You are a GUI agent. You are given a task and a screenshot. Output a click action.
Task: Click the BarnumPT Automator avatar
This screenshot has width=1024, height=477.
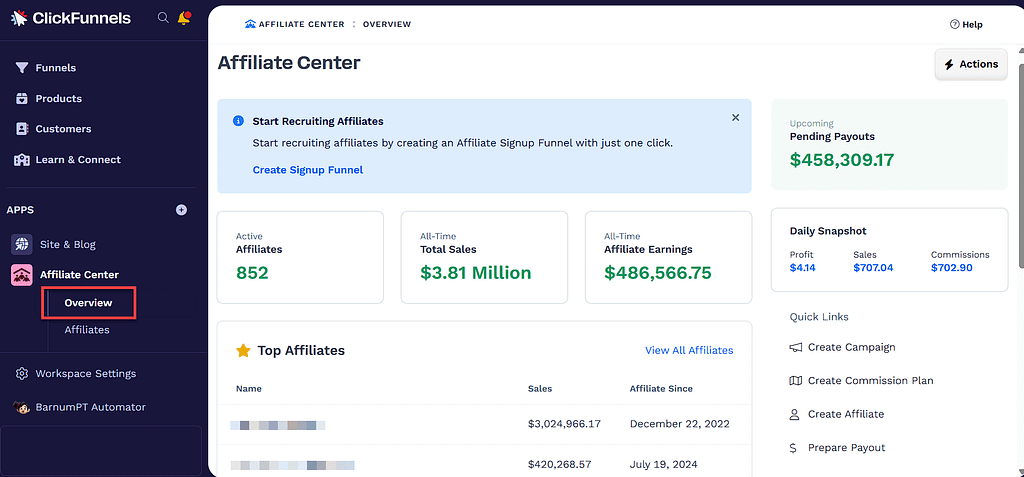(22, 407)
